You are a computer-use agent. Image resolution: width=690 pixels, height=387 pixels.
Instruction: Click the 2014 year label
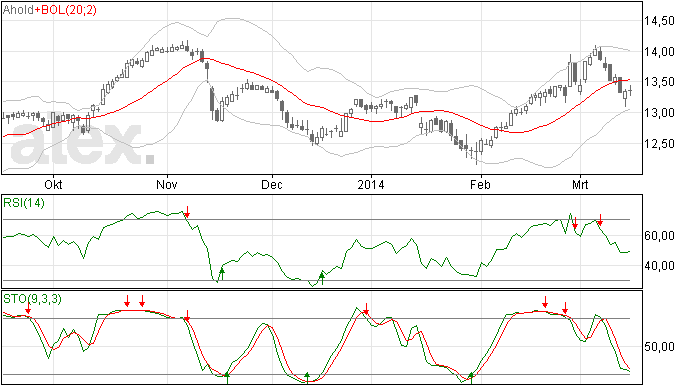[x=371, y=184]
